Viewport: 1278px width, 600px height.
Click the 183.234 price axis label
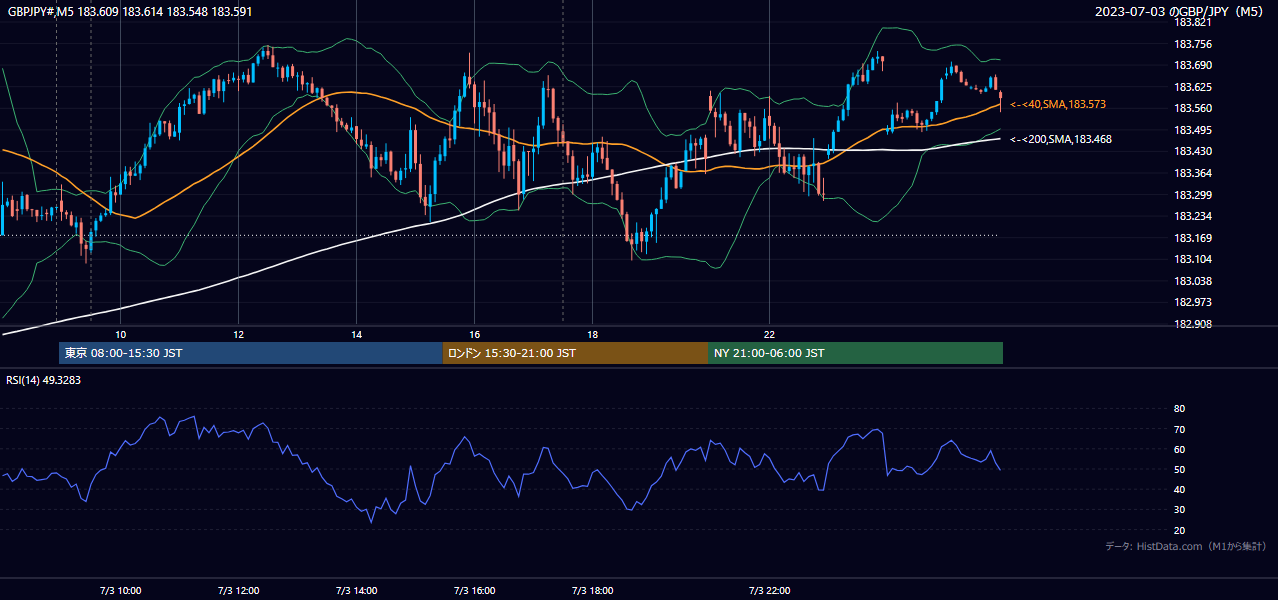click(1192, 216)
